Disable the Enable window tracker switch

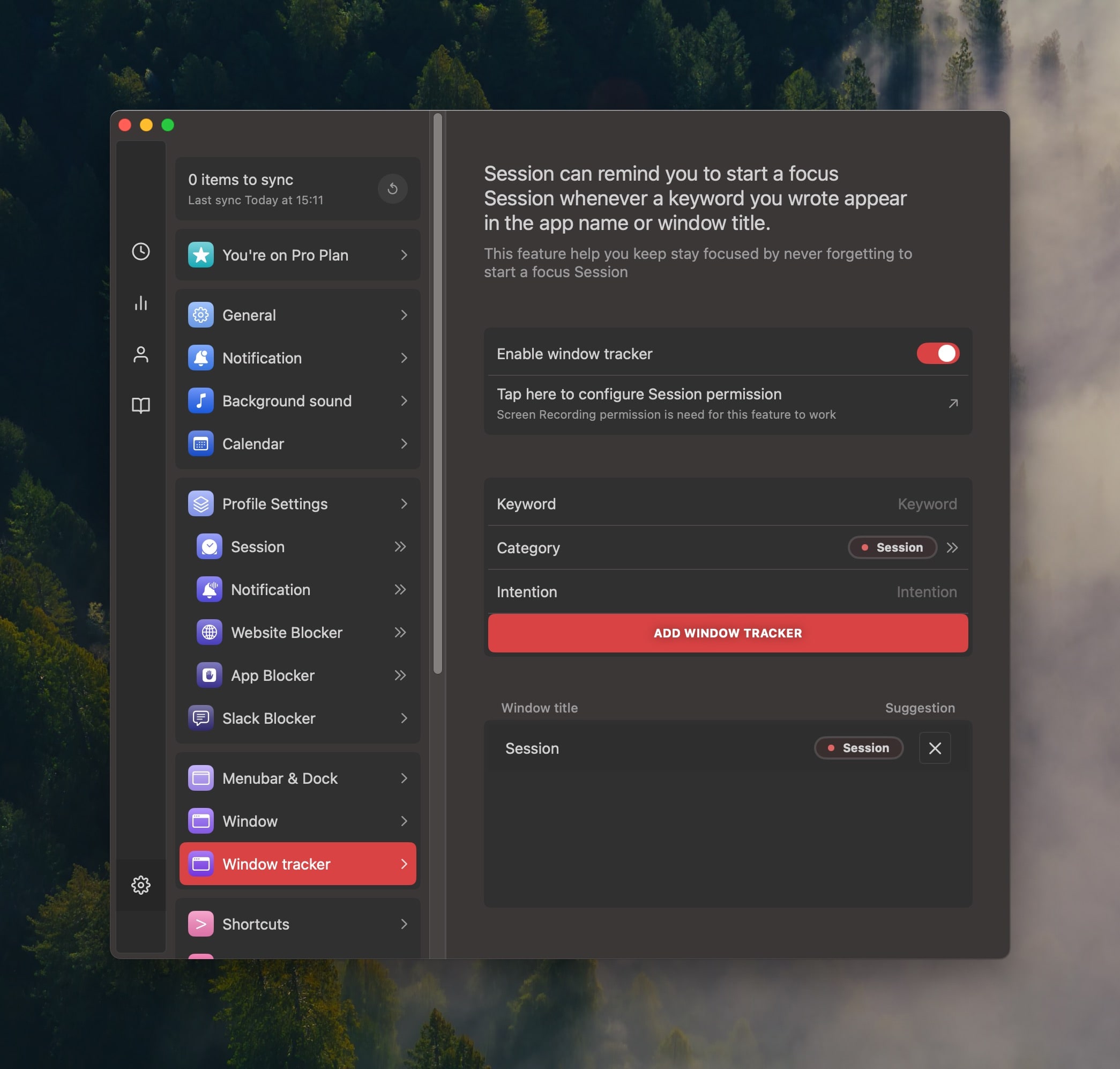937,353
